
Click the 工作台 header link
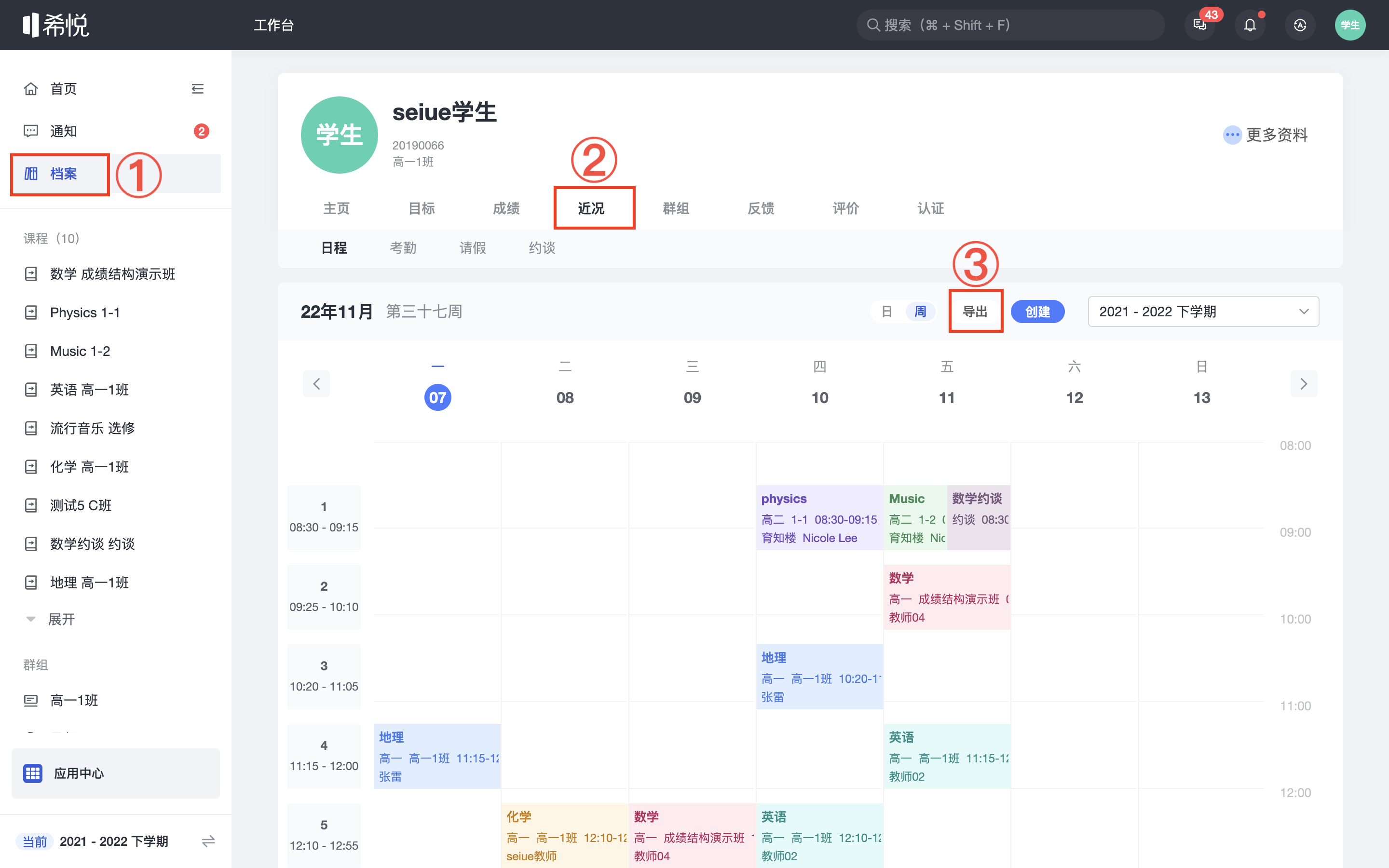[x=274, y=25]
